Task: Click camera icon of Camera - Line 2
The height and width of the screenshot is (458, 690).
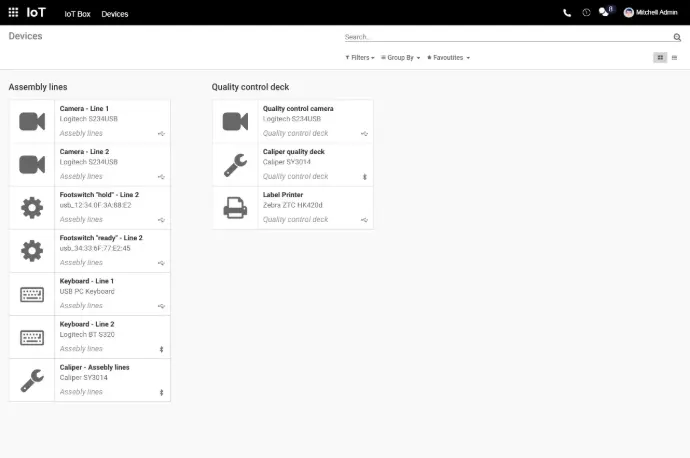Action: click(x=32, y=165)
